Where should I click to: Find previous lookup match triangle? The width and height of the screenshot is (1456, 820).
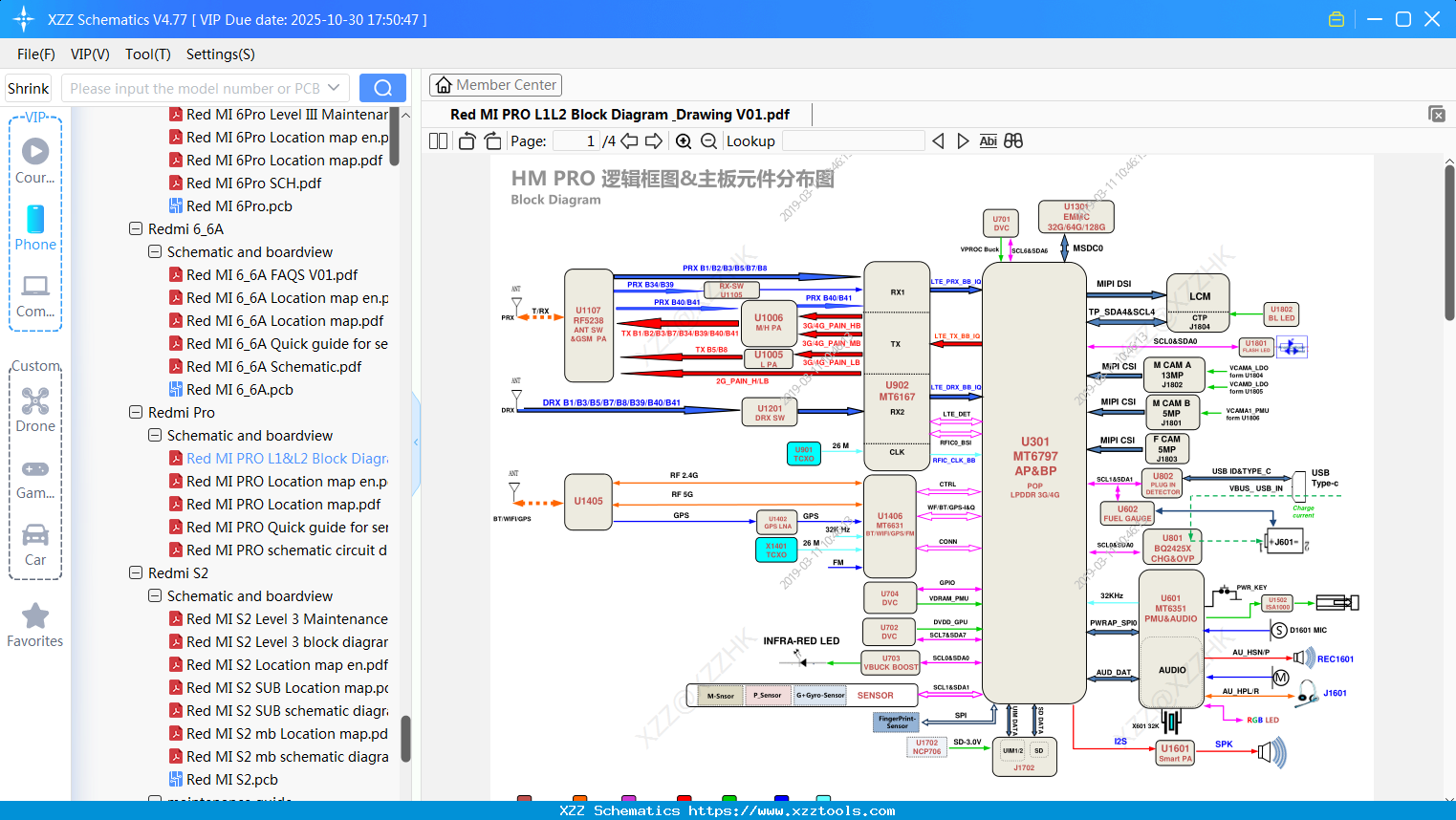point(938,141)
